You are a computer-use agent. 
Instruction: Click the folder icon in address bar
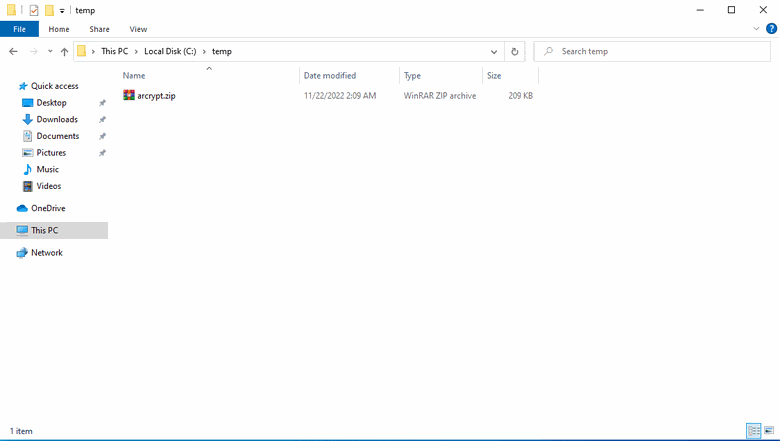pyautogui.click(x=82, y=51)
